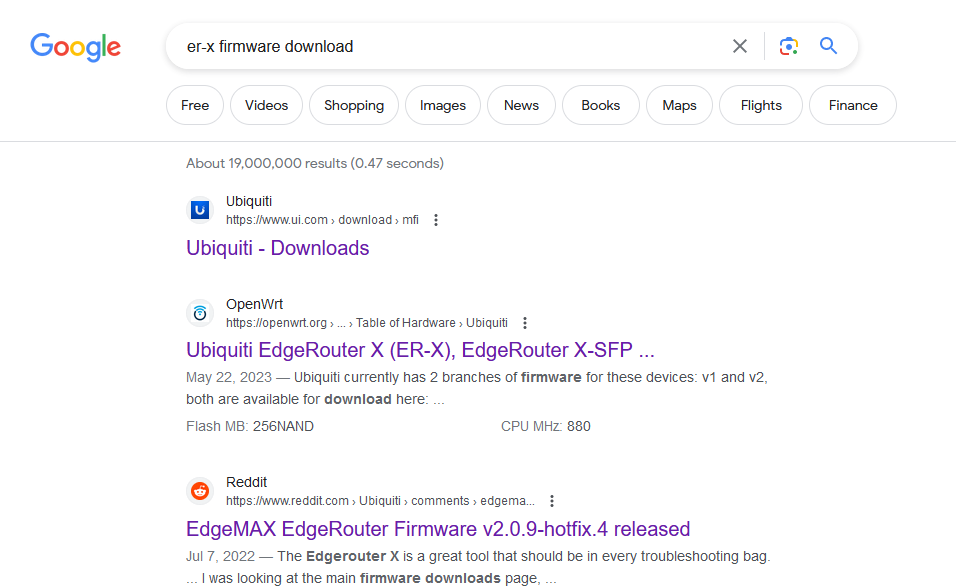Click the Reddit site favicon
Image resolution: width=956 pixels, height=588 pixels.
point(200,491)
